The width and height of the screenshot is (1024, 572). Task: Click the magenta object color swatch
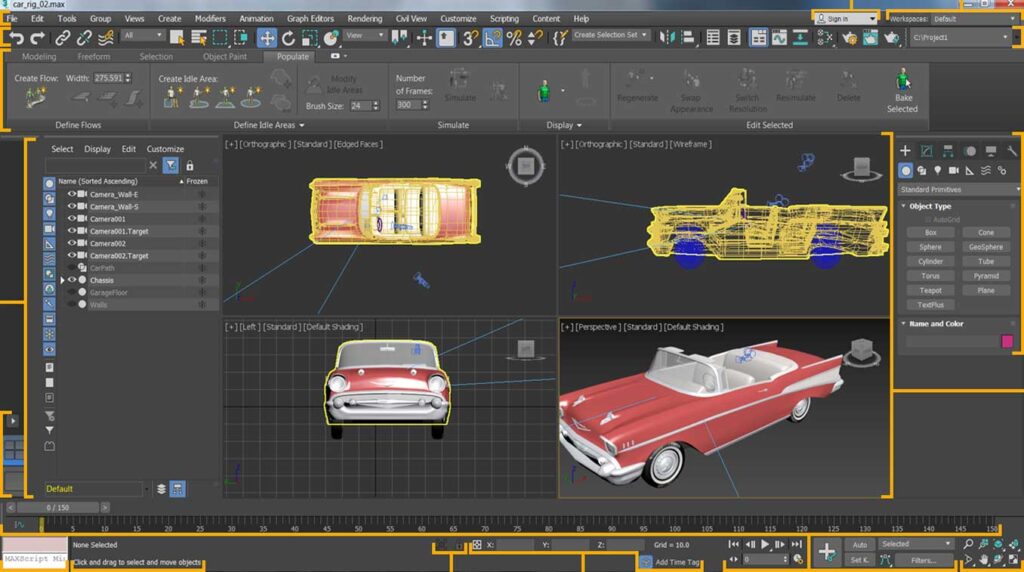click(1007, 341)
